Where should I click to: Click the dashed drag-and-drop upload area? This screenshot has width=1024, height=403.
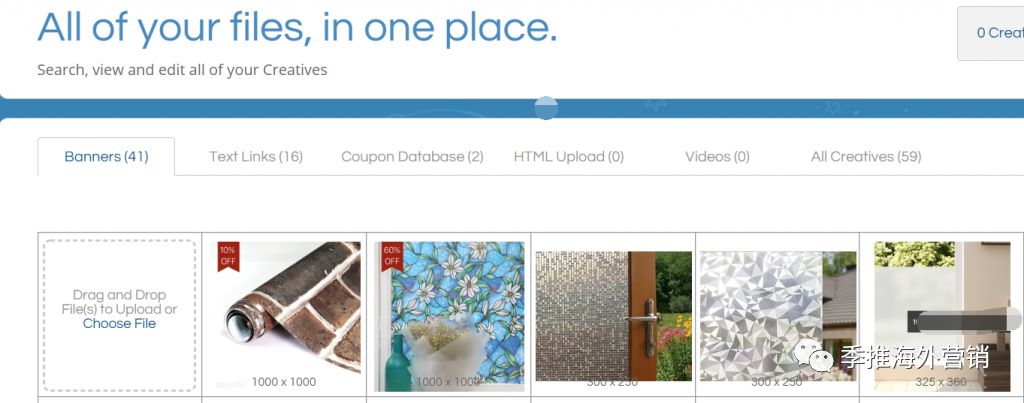pos(120,315)
